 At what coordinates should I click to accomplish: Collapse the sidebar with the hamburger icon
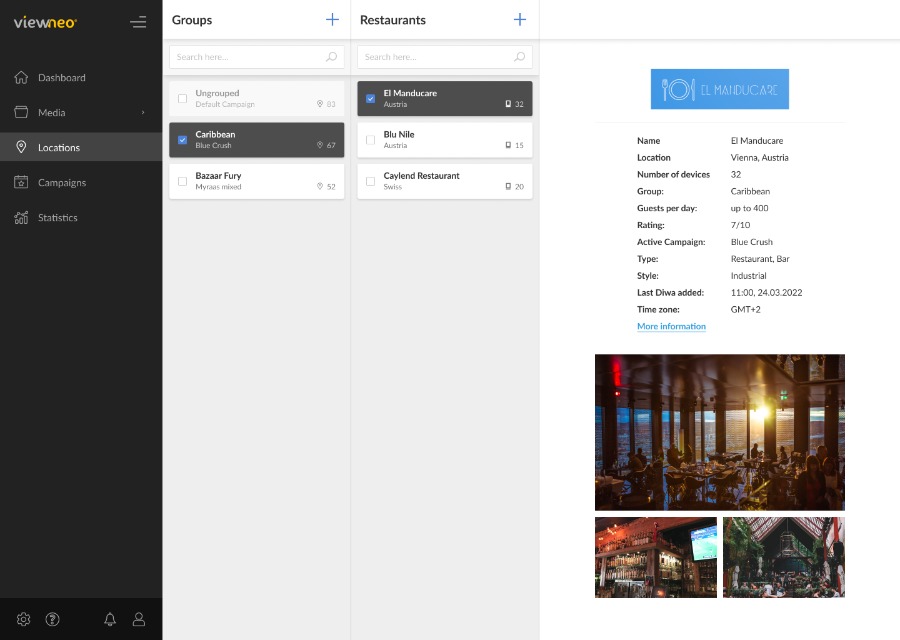[x=138, y=21]
